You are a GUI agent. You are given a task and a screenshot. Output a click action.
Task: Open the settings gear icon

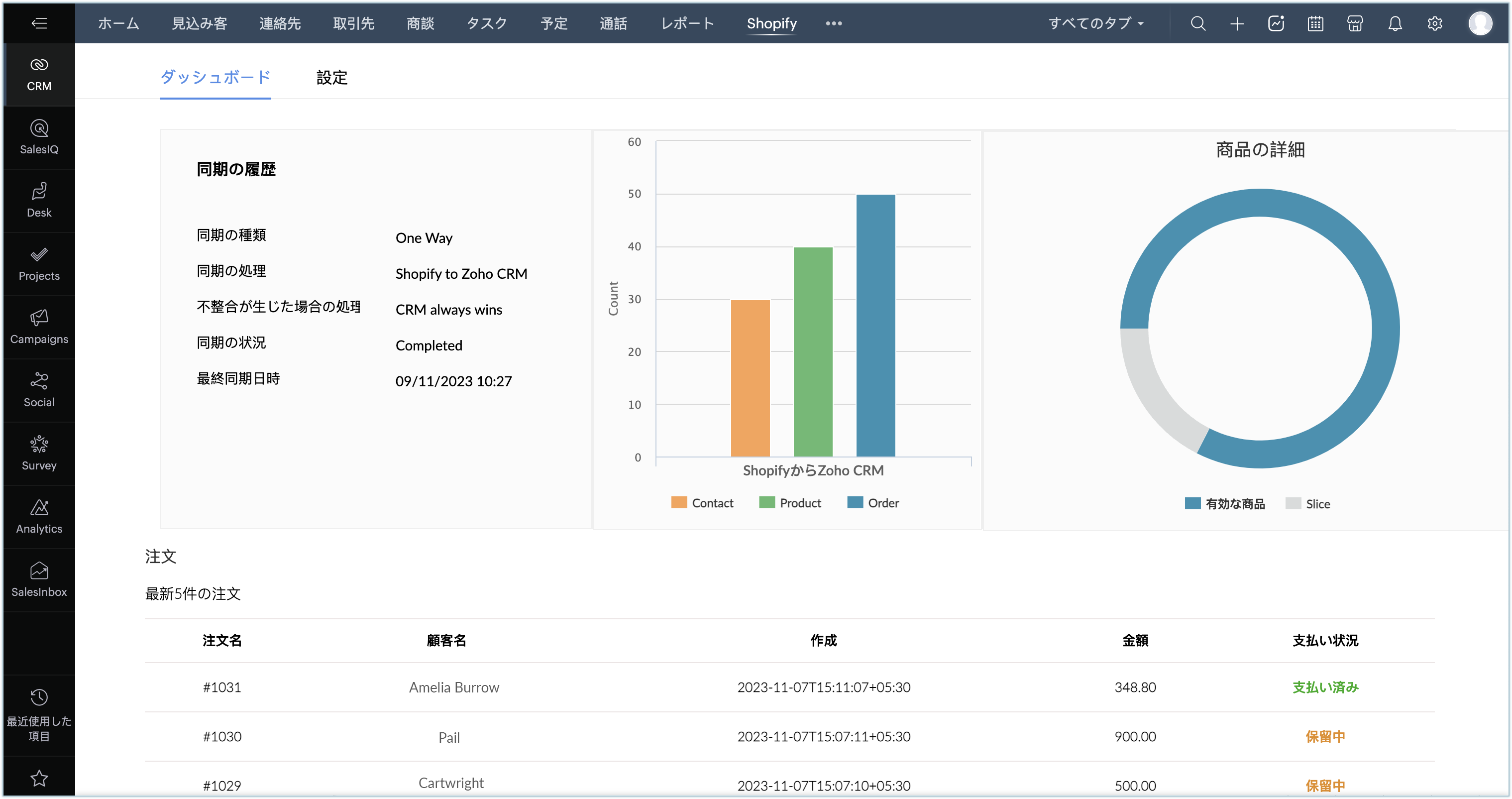1434,23
